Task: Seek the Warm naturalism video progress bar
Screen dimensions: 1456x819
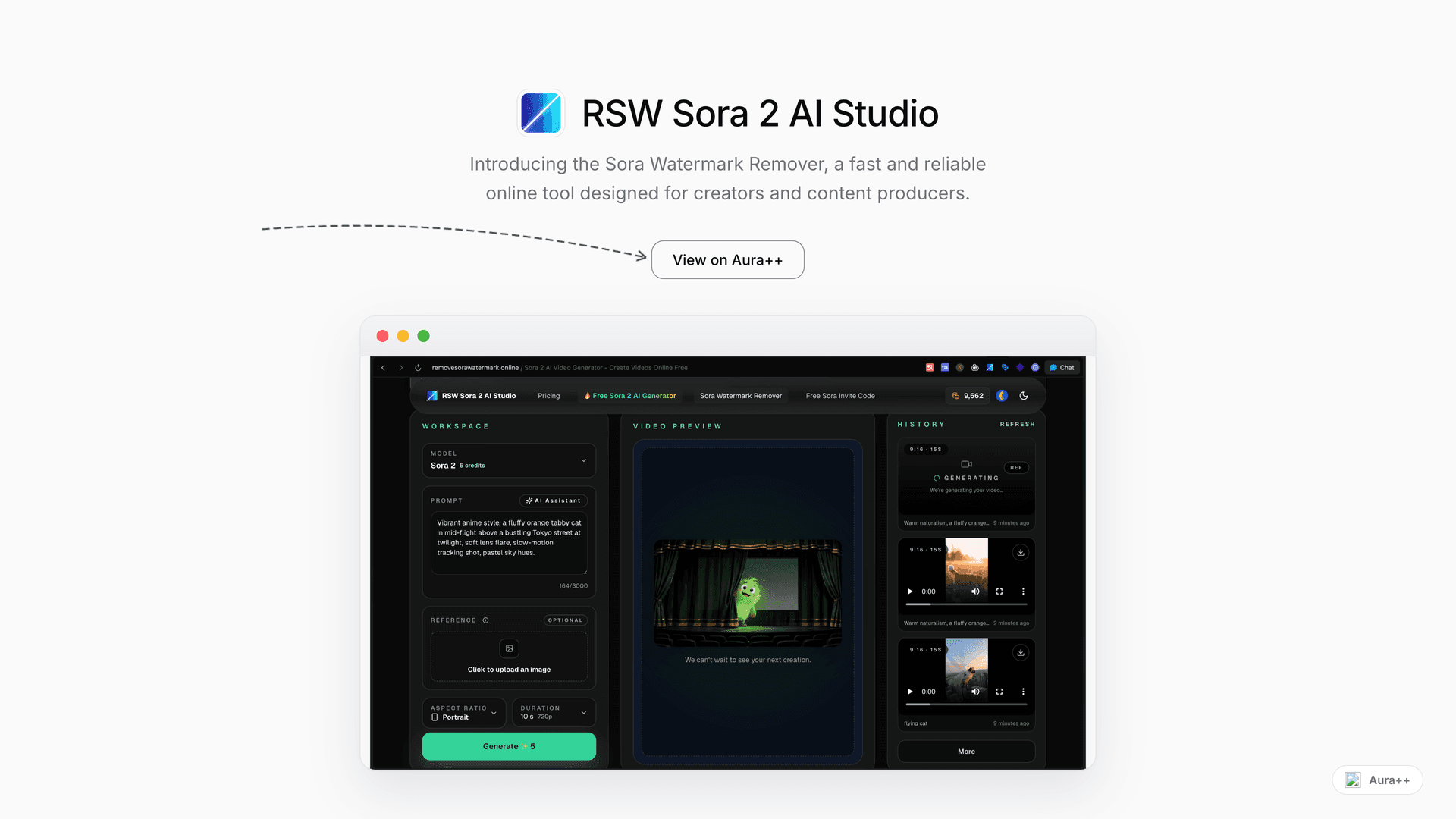Action: click(966, 604)
